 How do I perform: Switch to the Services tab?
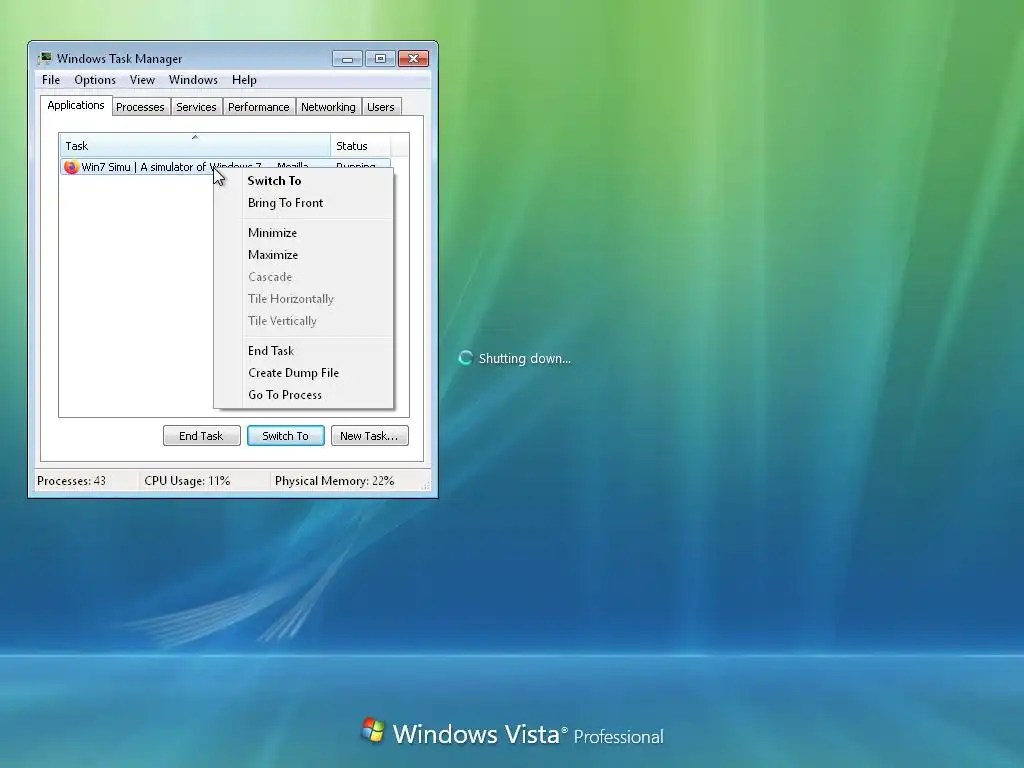click(x=196, y=107)
